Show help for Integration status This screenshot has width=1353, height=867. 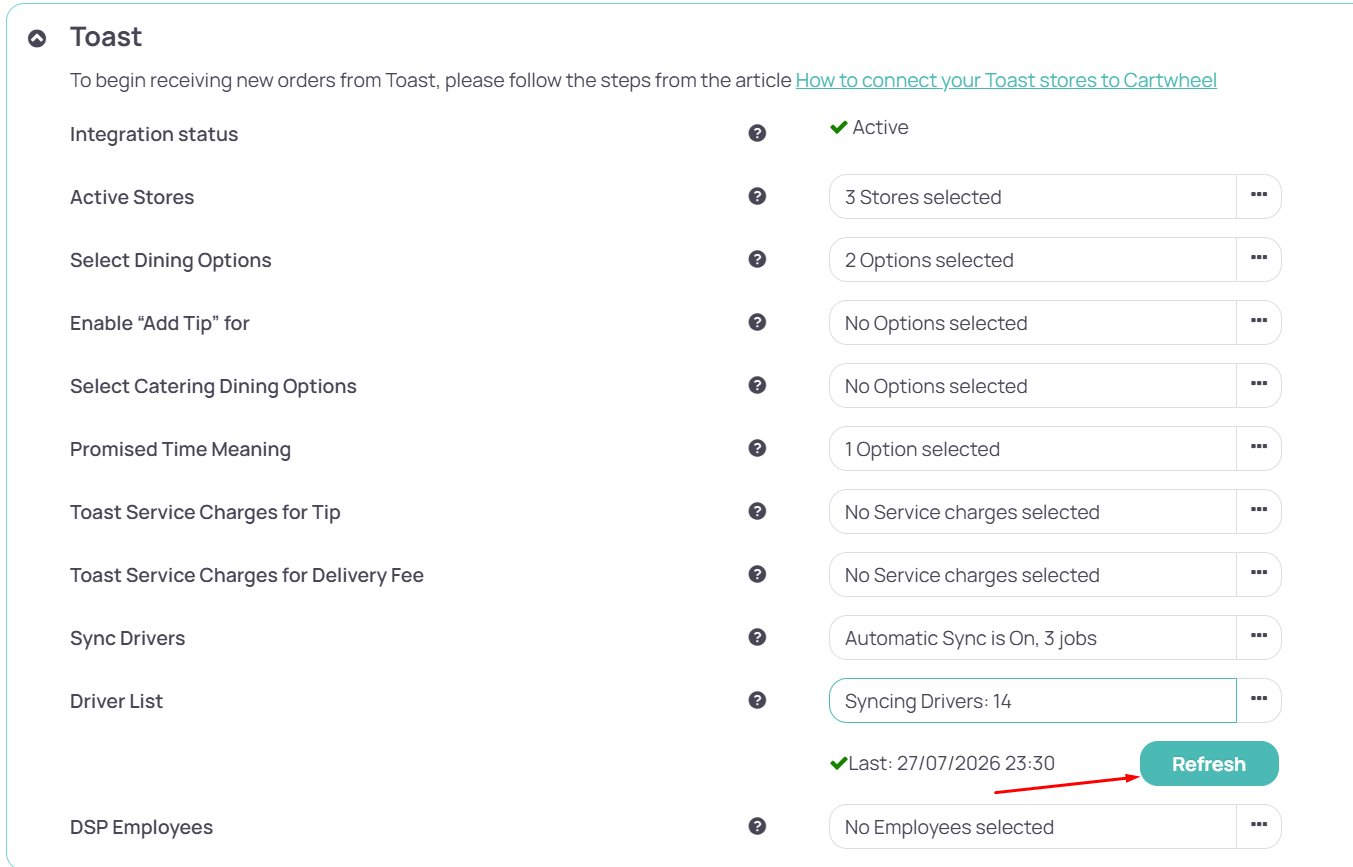pyautogui.click(x=757, y=133)
